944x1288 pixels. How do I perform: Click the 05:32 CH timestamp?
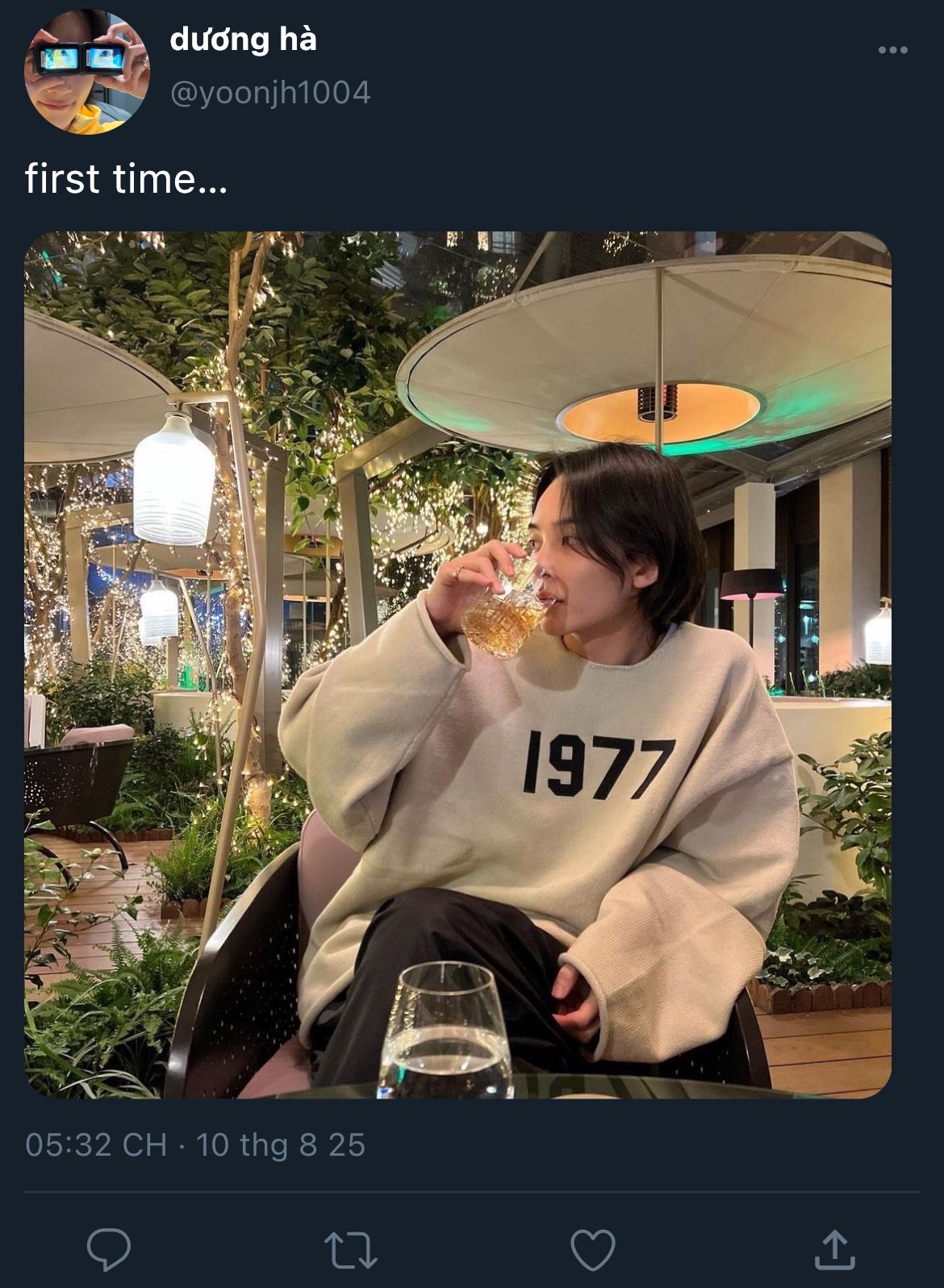point(96,1144)
